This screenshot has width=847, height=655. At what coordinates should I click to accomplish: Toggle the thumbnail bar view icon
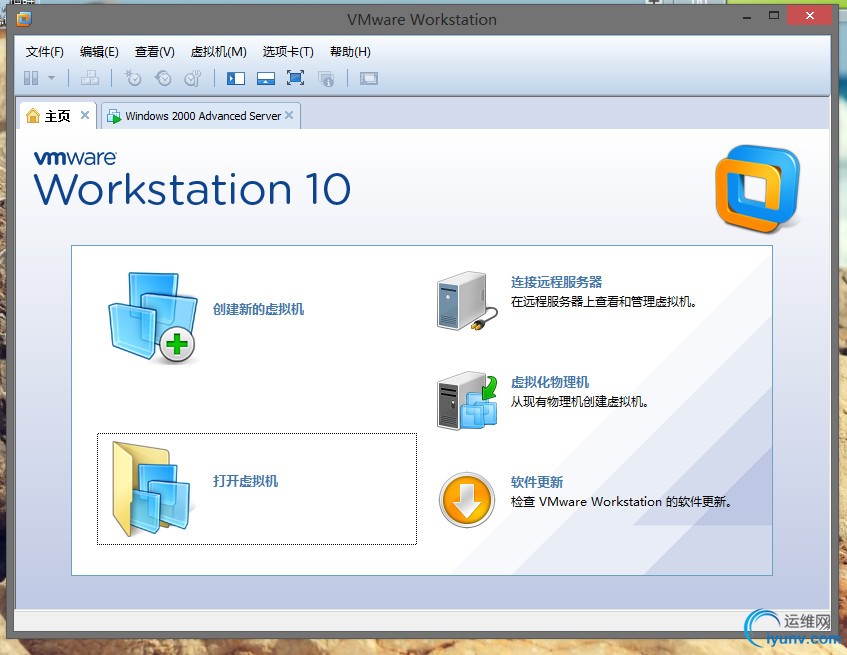(266, 79)
